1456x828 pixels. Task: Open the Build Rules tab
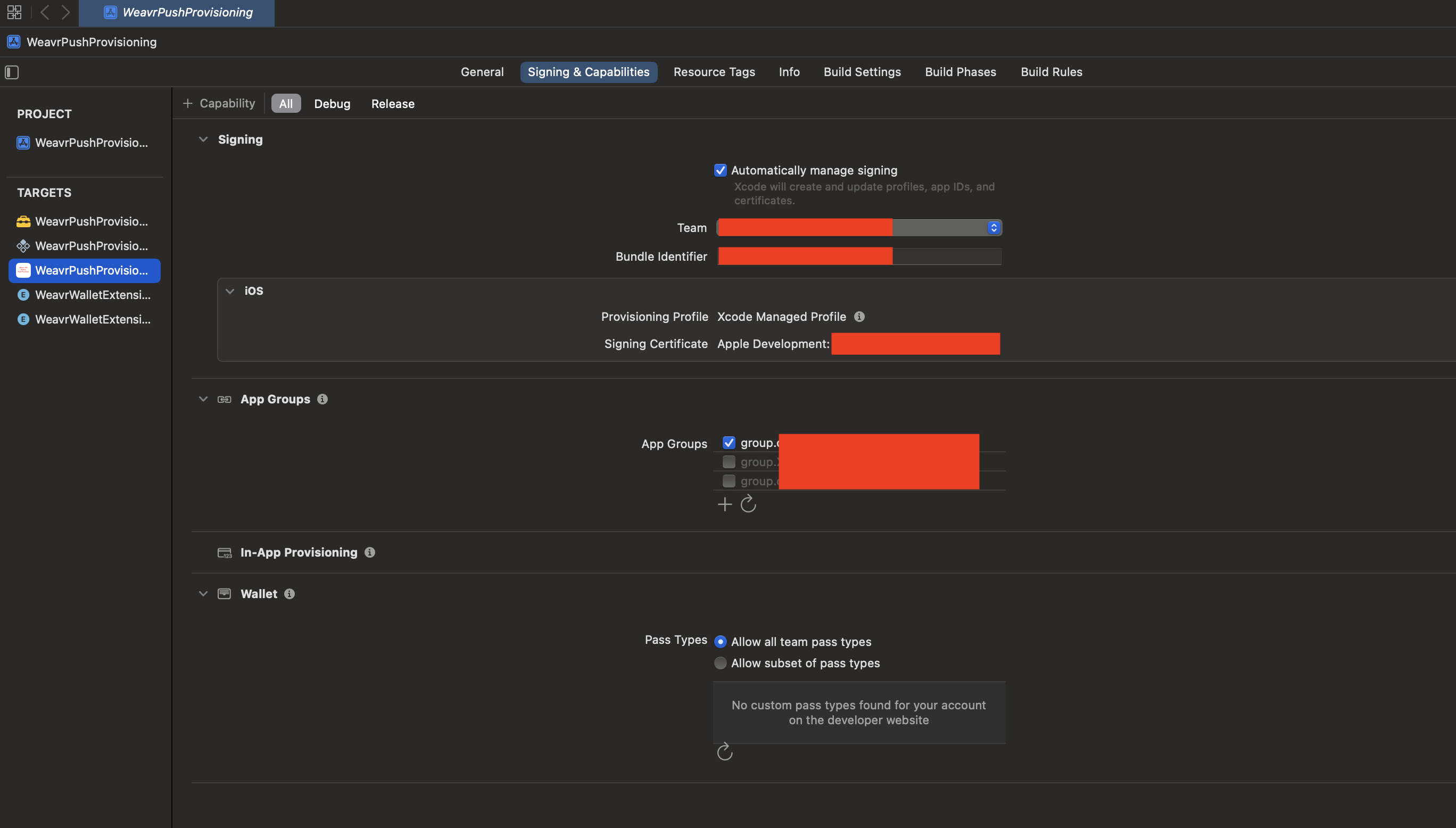(1050, 72)
